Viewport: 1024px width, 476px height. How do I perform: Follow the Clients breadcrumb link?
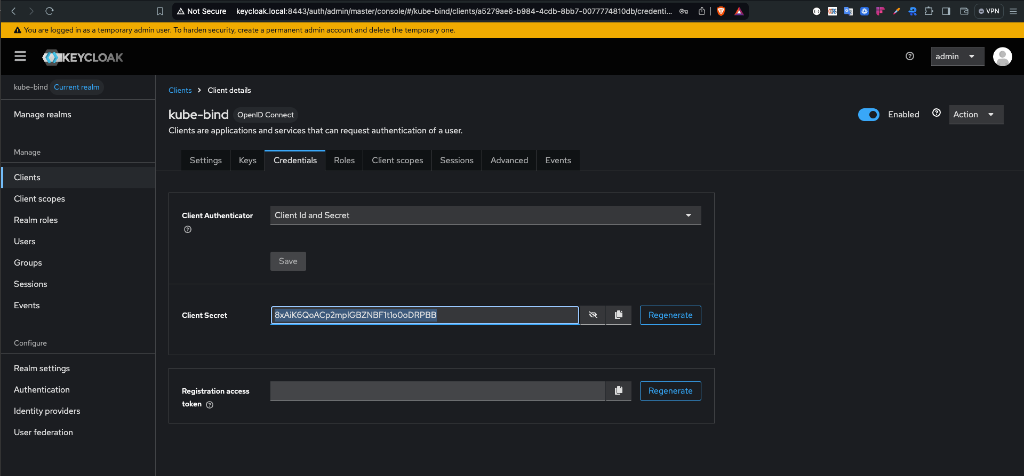pyautogui.click(x=180, y=90)
